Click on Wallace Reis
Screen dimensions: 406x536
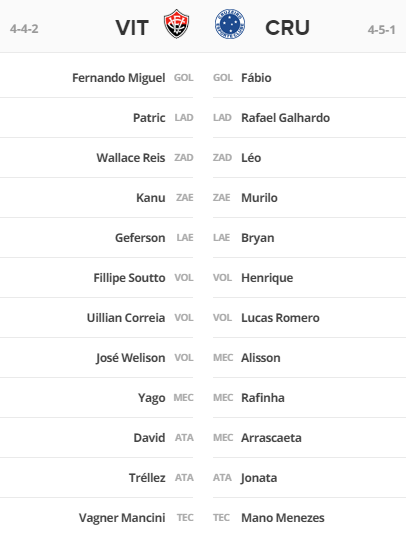[x=131, y=158]
